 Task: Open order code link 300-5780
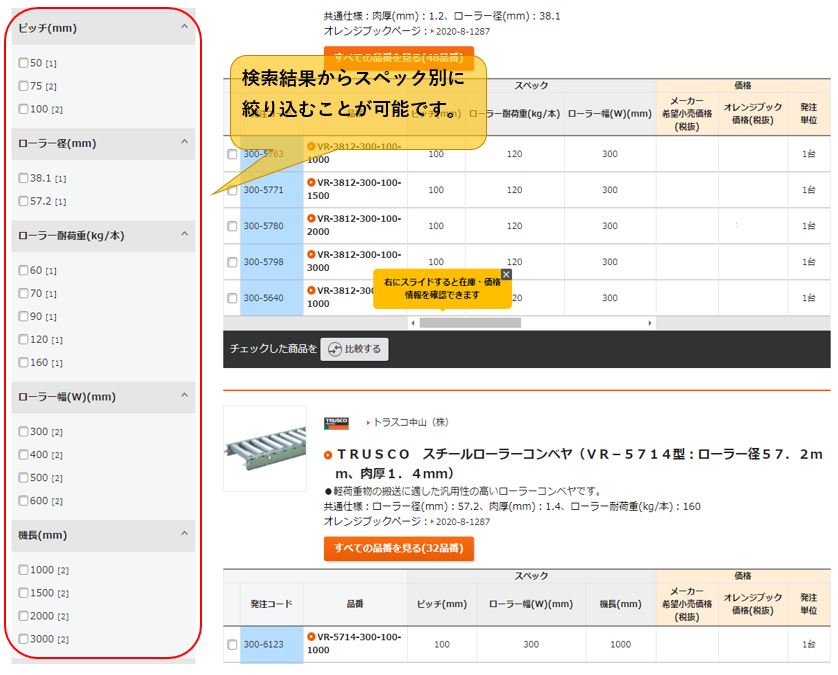click(x=263, y=226)
